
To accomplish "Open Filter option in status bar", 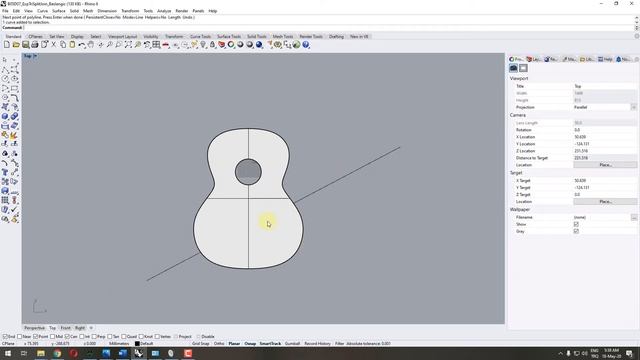I will tap(340, 344).
